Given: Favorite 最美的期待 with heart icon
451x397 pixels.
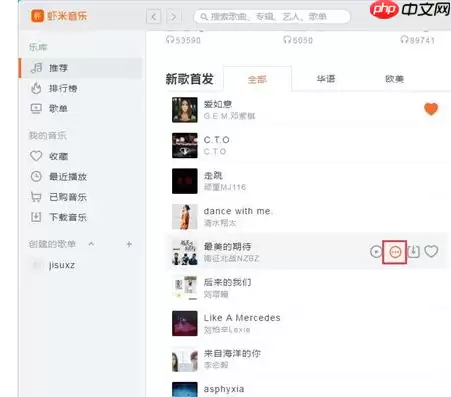Looking at the screenshot, I should click(x=431, y=251).
